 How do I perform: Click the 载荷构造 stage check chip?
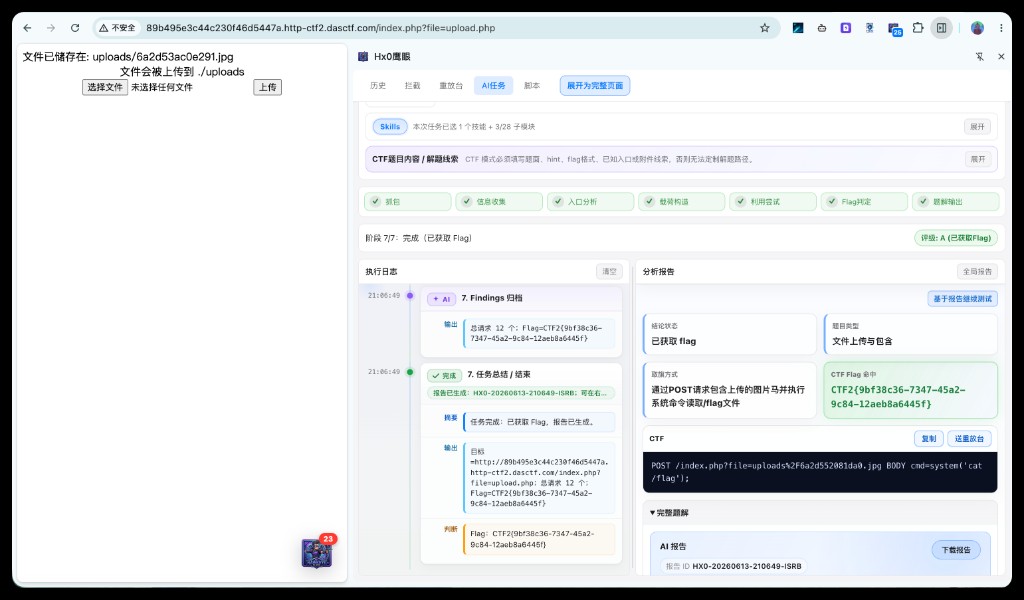pos(682,202)
